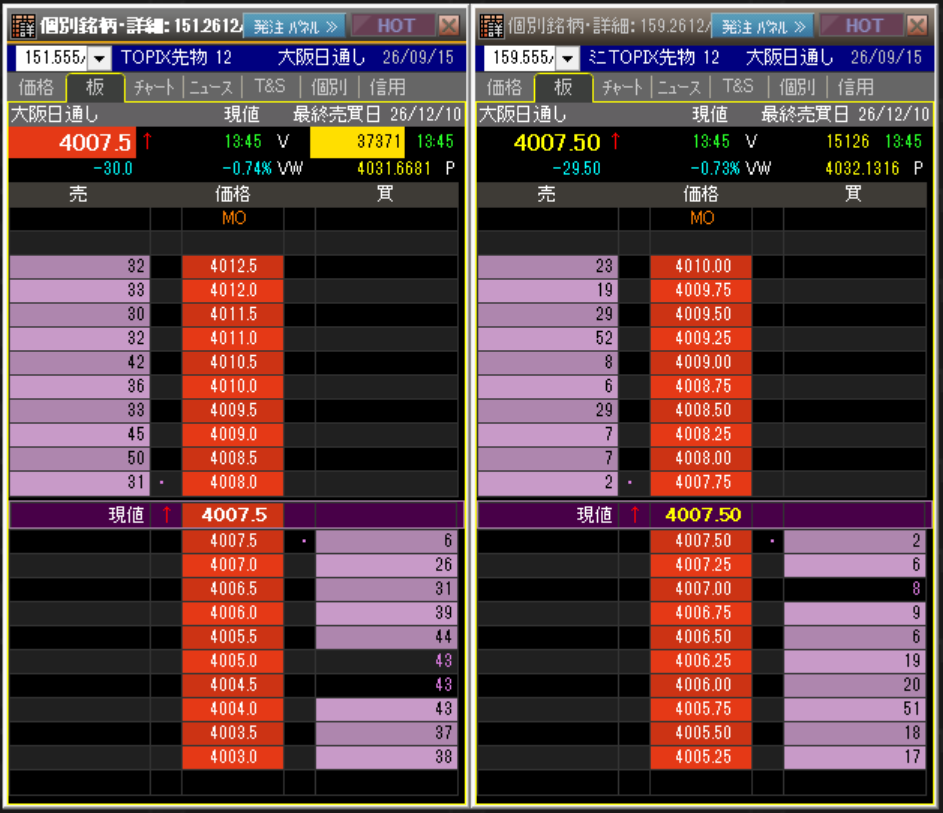Screen dimensions: 943x813
Task: Expand the 151.555 symbol code dropdown
Action: 100,58
